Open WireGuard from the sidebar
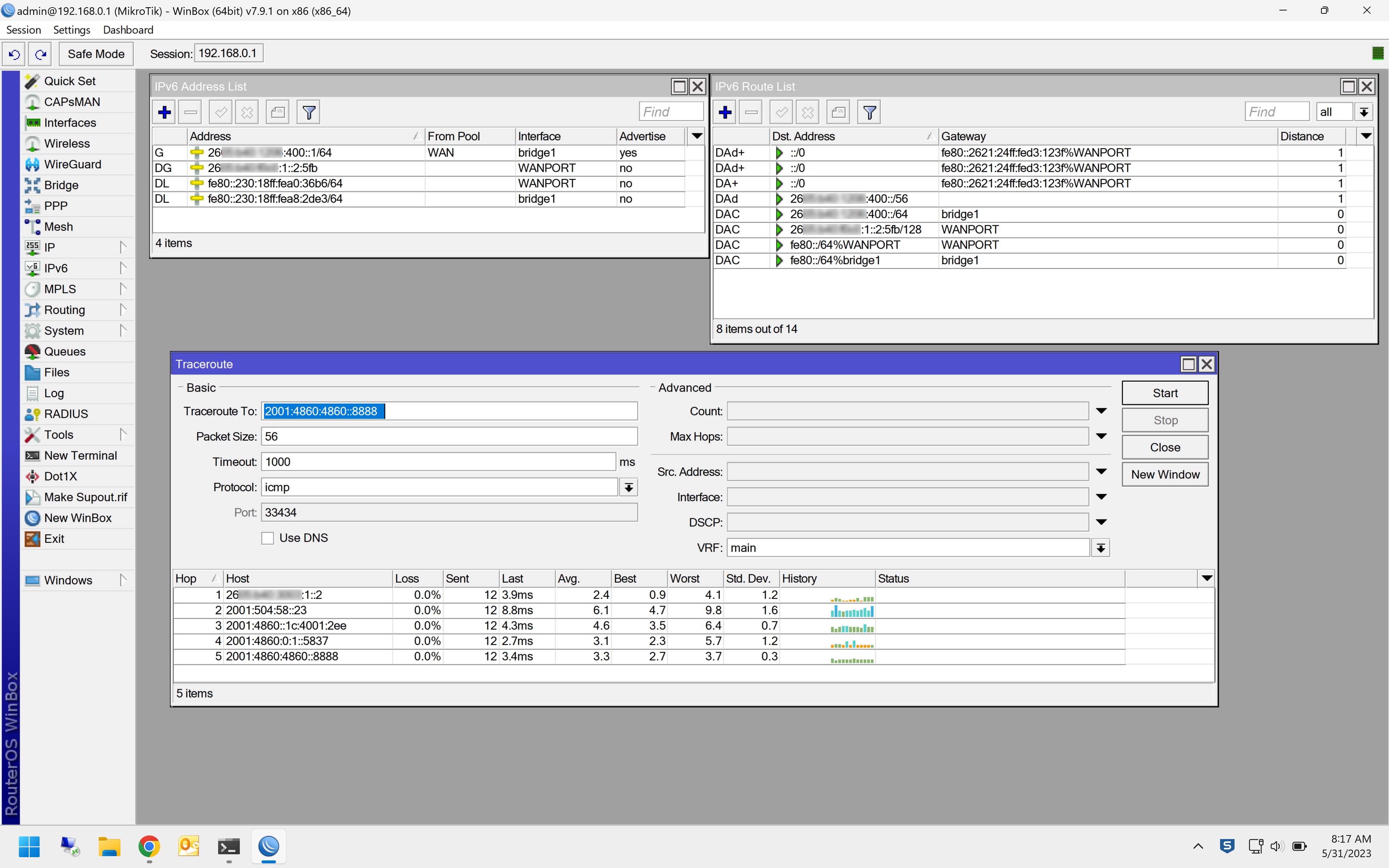Screen dimensions: 1389x868 point(72,164)
